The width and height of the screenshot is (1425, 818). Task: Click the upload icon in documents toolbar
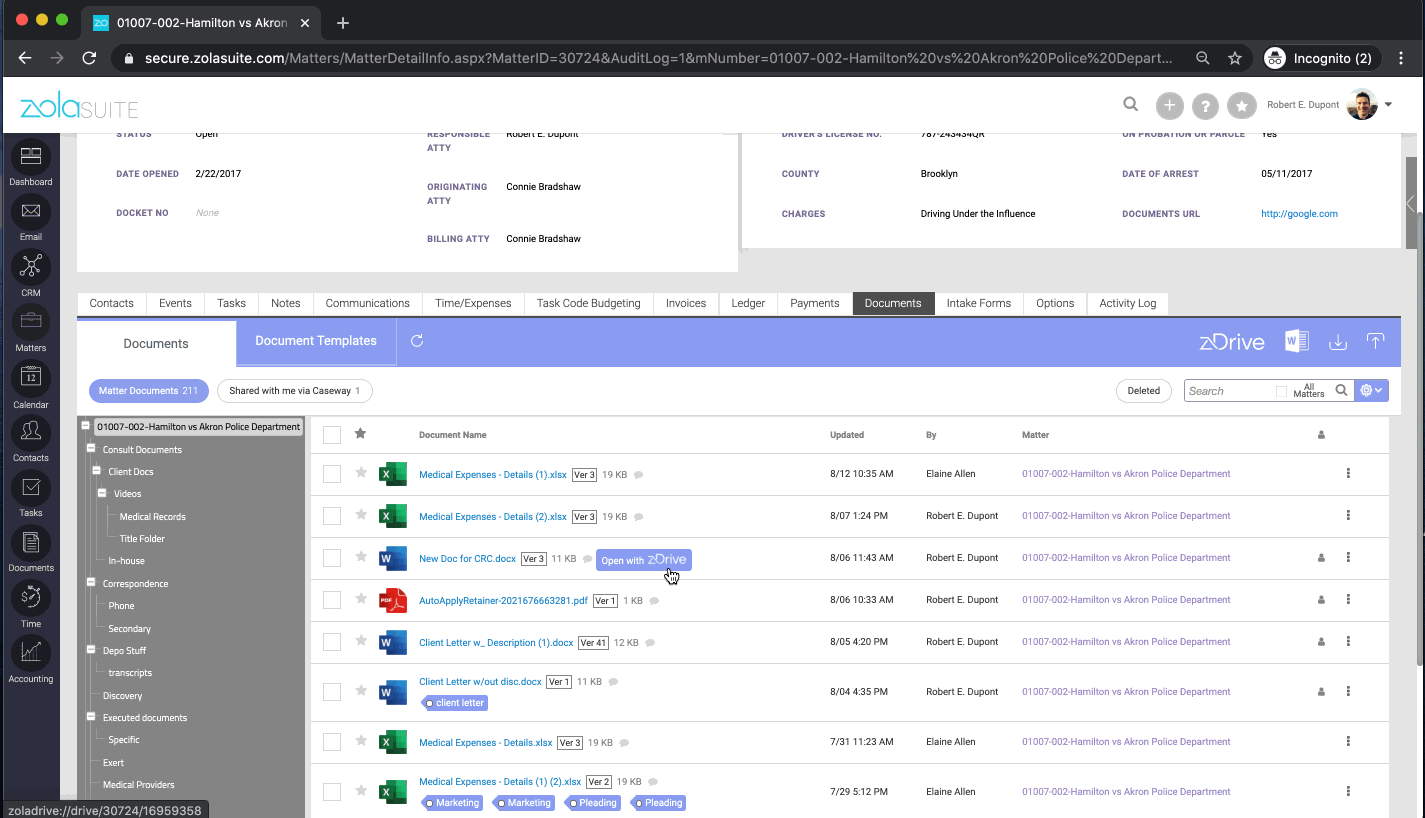point(1376,342)
